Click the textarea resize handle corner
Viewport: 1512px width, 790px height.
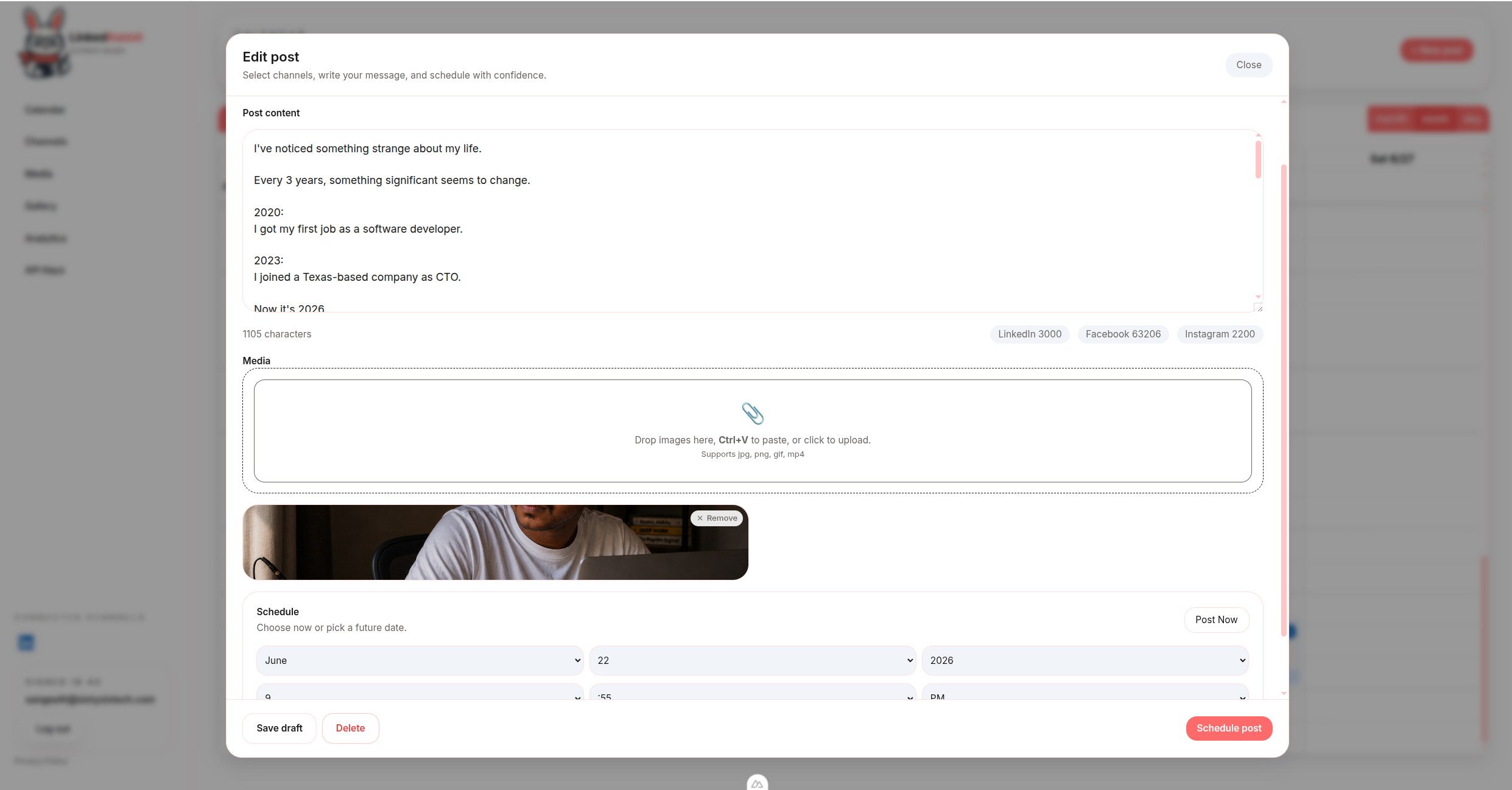coord(1258,308)
